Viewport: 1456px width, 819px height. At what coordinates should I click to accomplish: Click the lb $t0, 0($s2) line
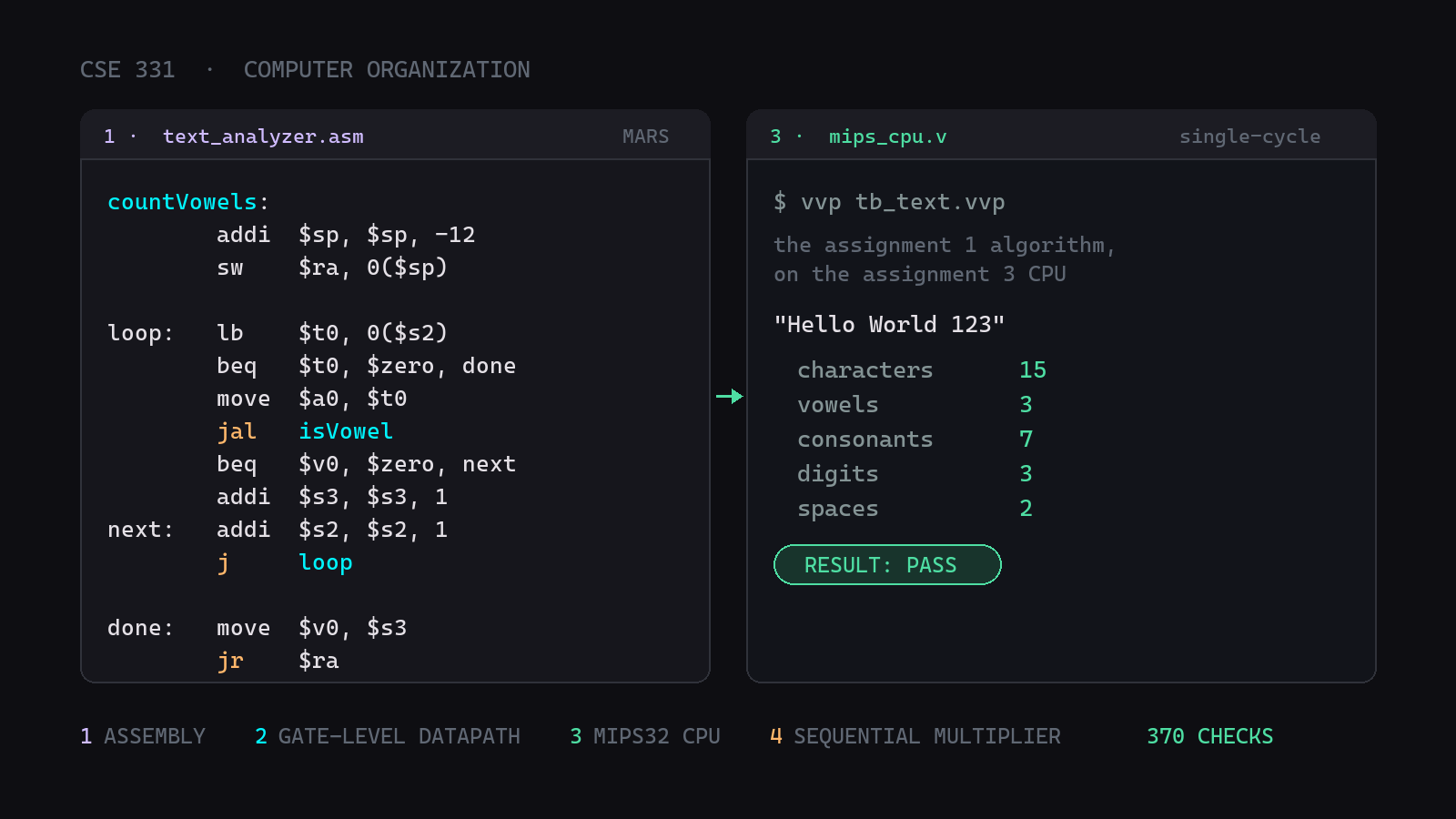pos(332,333)
